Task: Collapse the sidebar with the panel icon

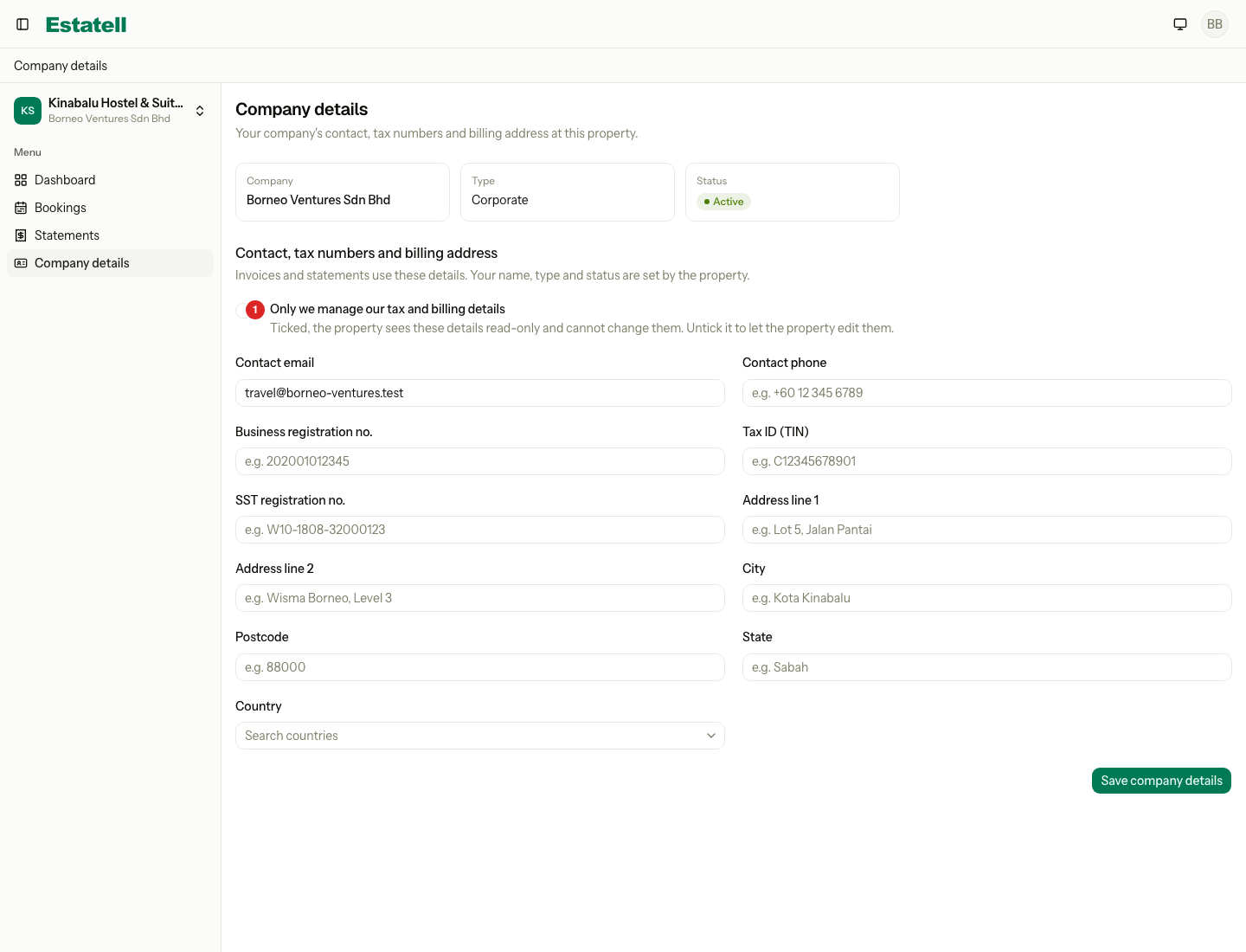Action: click(22, 24)
